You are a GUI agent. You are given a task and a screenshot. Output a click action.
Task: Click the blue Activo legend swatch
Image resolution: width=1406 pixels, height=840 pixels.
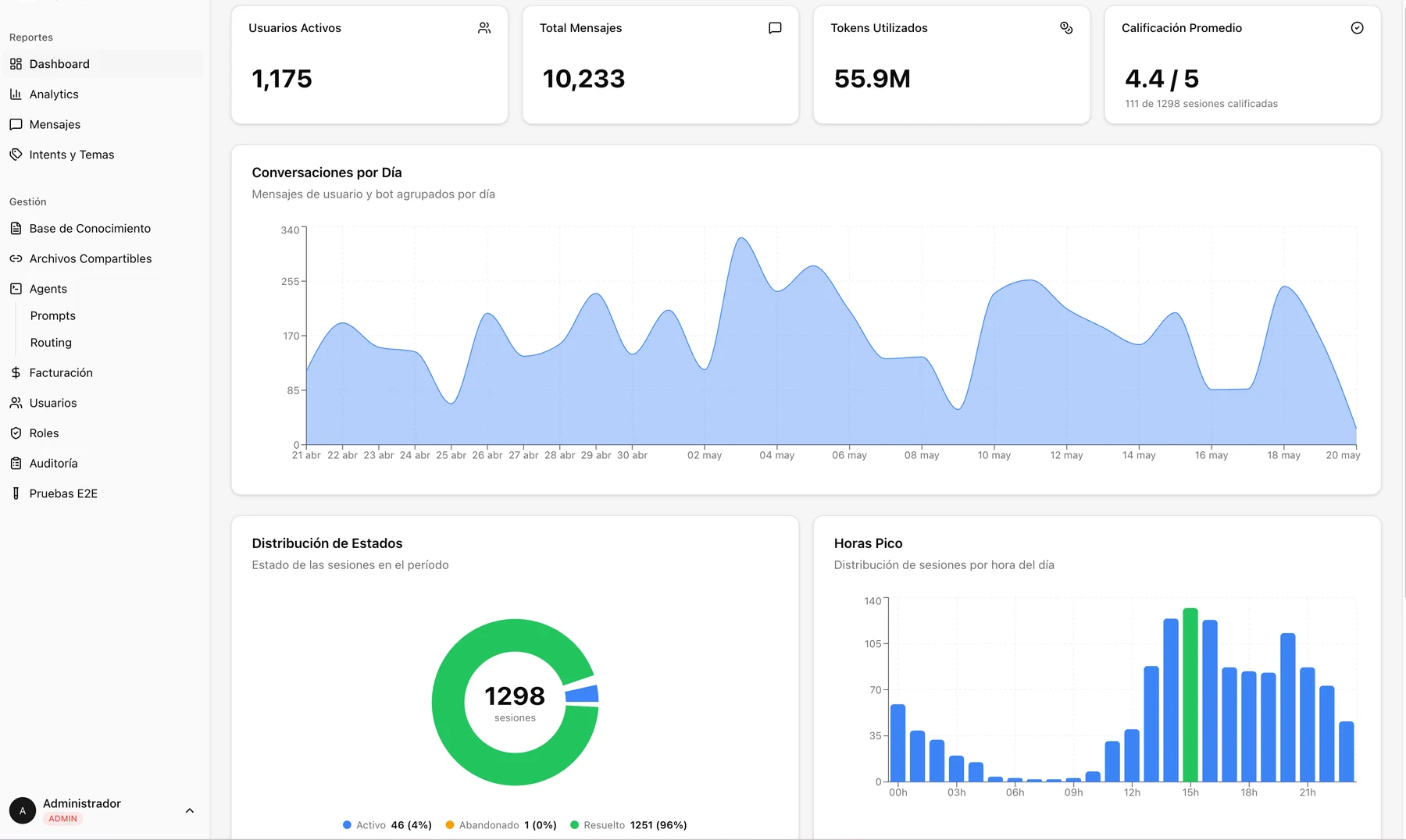[347, 825]
